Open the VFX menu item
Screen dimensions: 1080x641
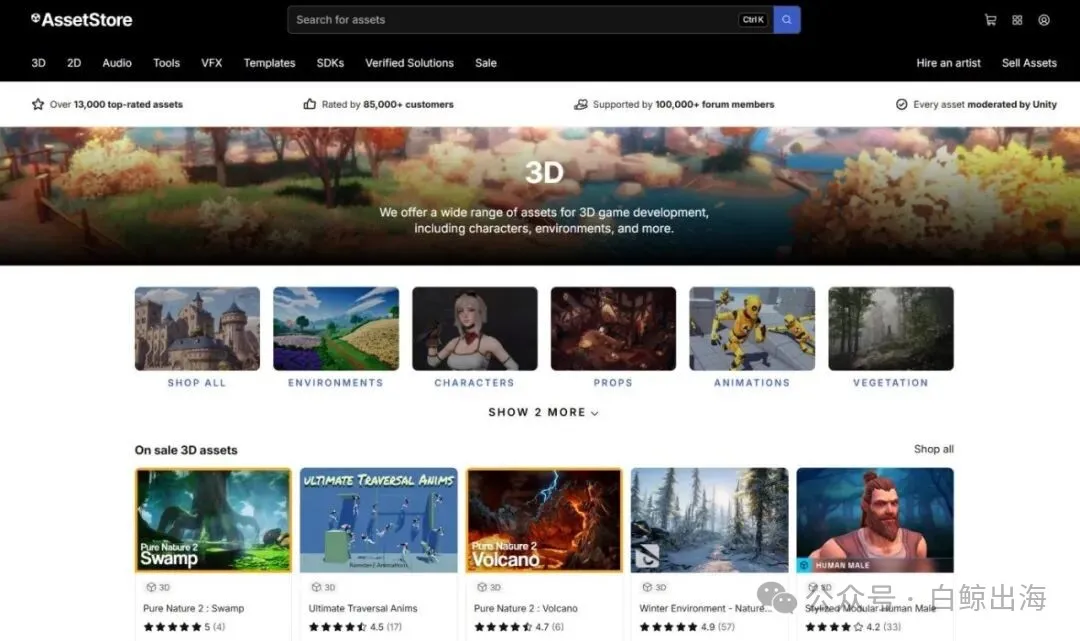tap(211, 63)
